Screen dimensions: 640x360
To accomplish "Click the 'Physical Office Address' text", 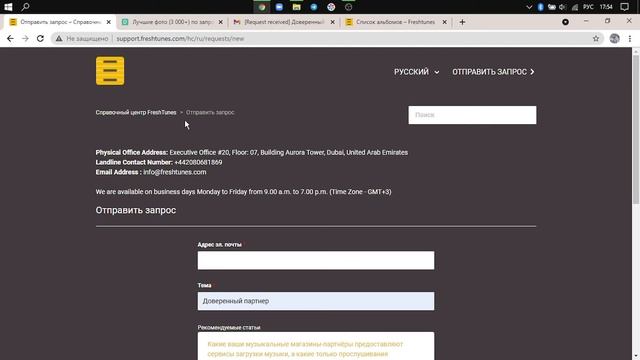I will [x=132, y=153].
